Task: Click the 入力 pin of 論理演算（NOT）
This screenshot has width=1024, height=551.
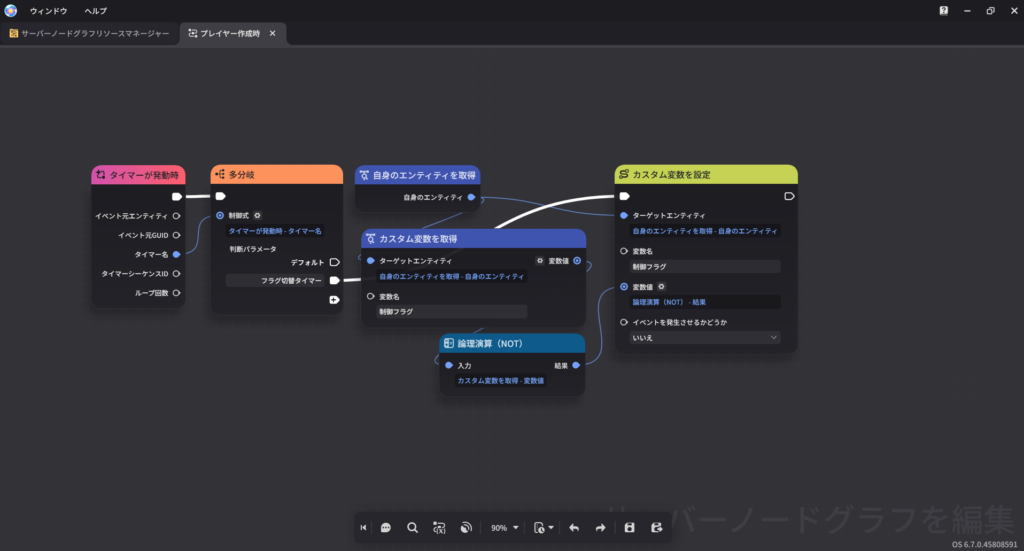Action: [x=449, y=366]
